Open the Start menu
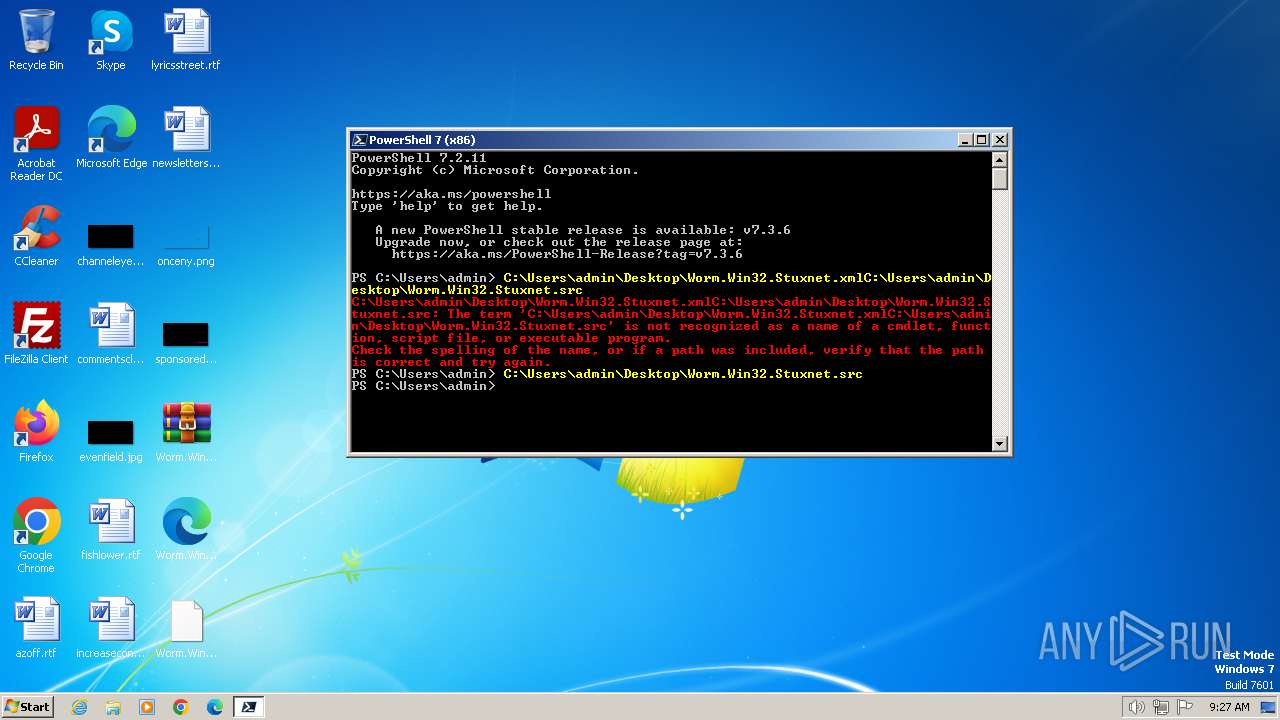Image resolution: width=1280 pixels, height=720 pixels. point(27,707)
